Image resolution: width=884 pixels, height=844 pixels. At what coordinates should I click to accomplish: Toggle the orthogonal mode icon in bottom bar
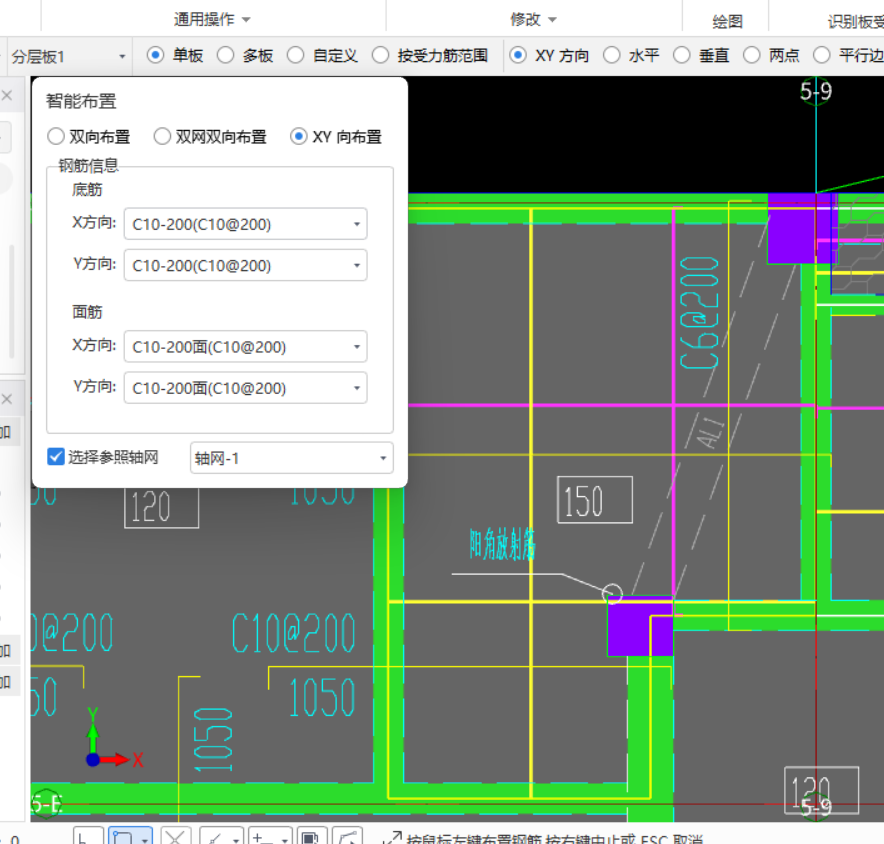pos(88,838)
